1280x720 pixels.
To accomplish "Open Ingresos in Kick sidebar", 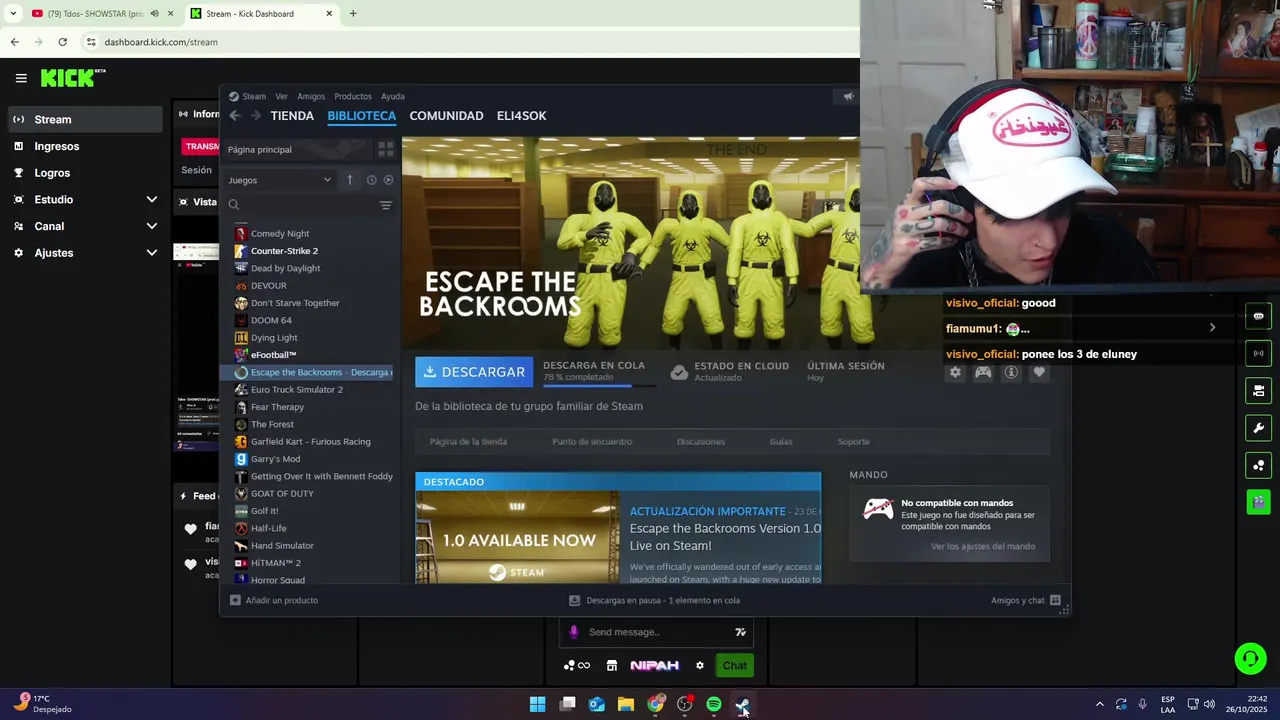I will tap(85, 146).
